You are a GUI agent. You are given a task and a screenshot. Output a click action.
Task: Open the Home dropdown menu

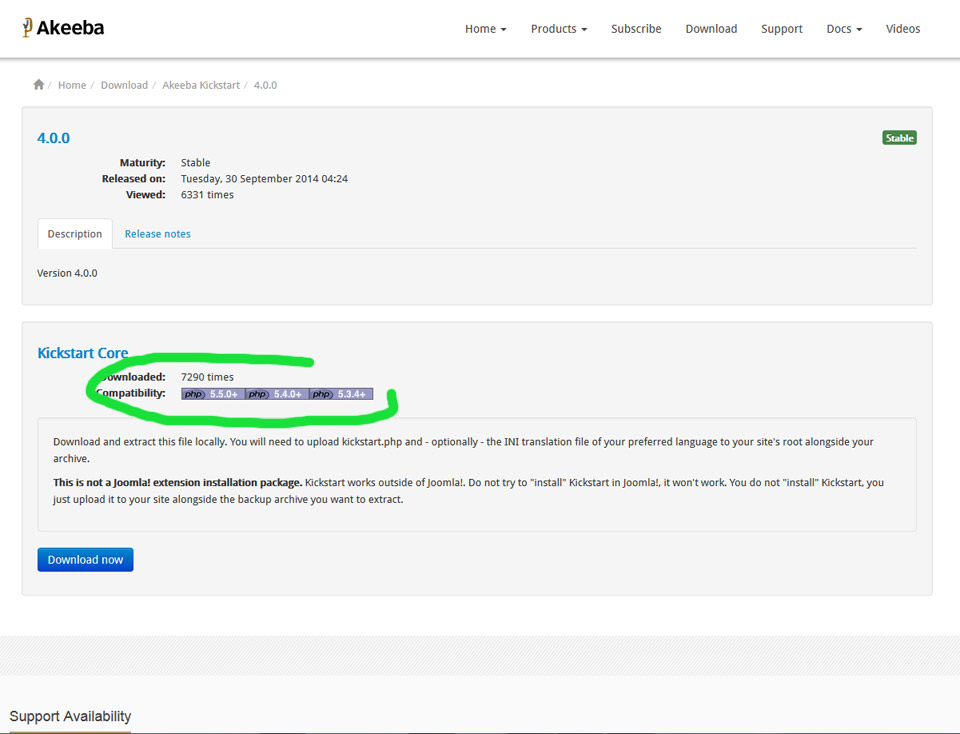[x=486, y=29]
